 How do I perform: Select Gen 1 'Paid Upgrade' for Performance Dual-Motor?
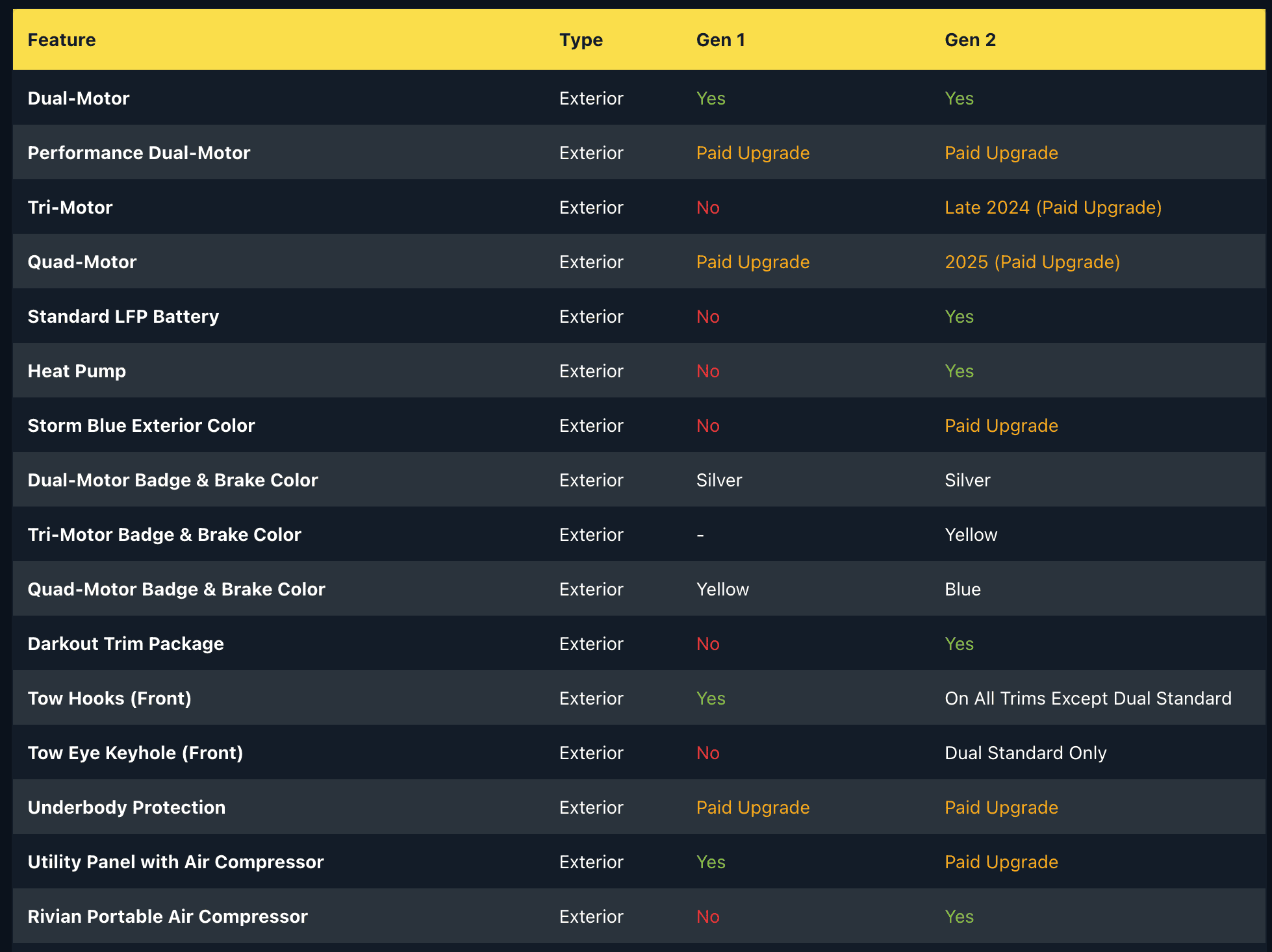[753, 153]
